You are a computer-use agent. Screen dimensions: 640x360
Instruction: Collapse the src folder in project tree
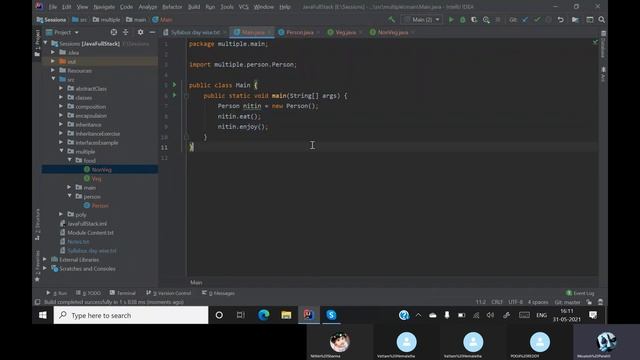53,79
